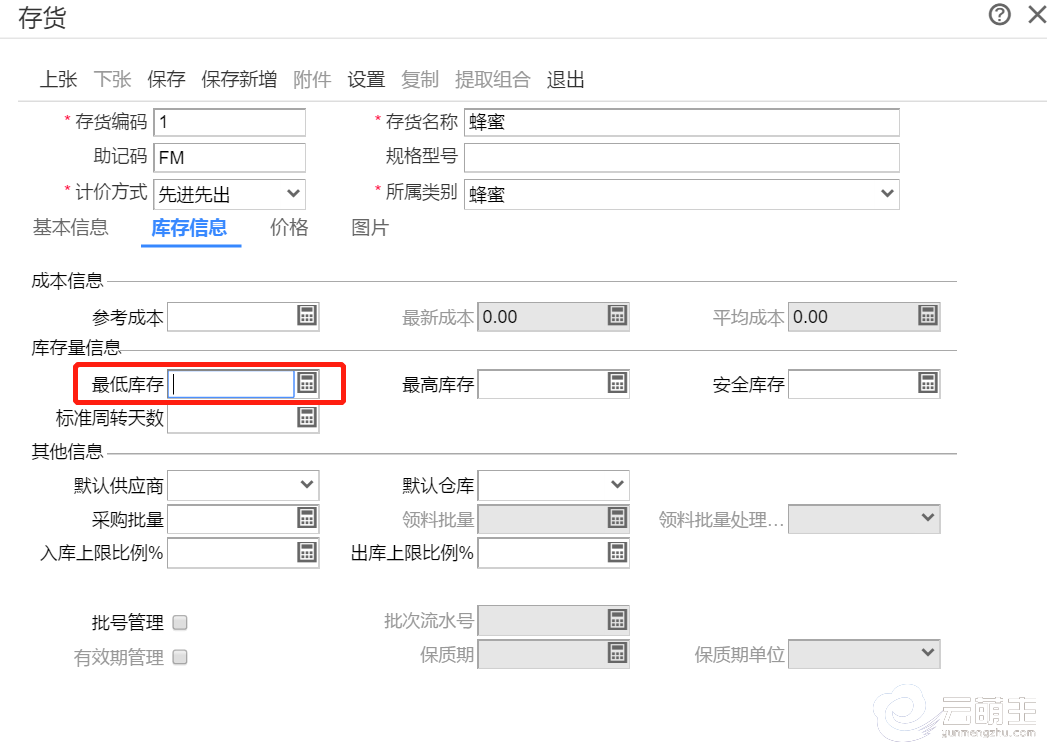Open calculator icon for 最高库存
The height and width of the screenshot is (748, 1047).
point(617,383)
